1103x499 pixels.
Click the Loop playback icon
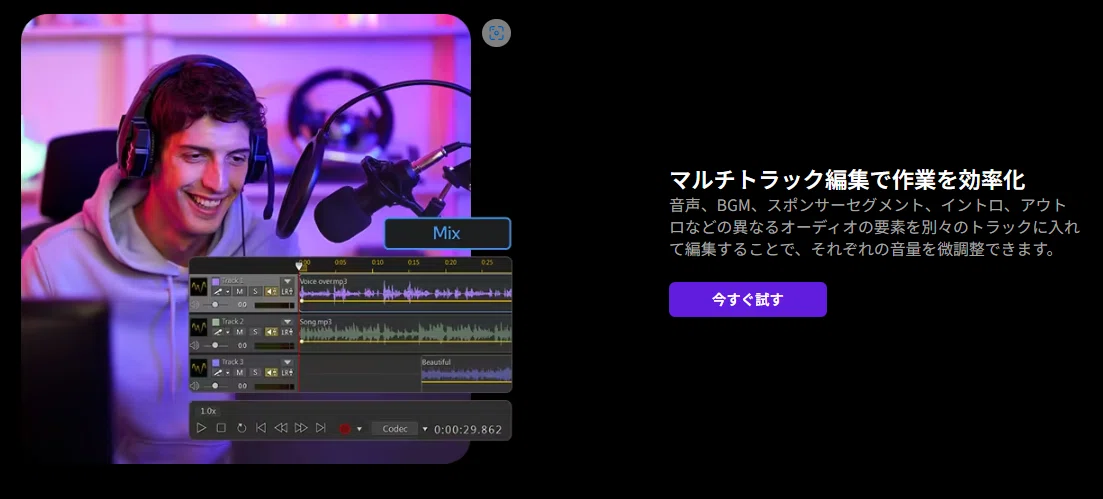(x=241, y=428)
